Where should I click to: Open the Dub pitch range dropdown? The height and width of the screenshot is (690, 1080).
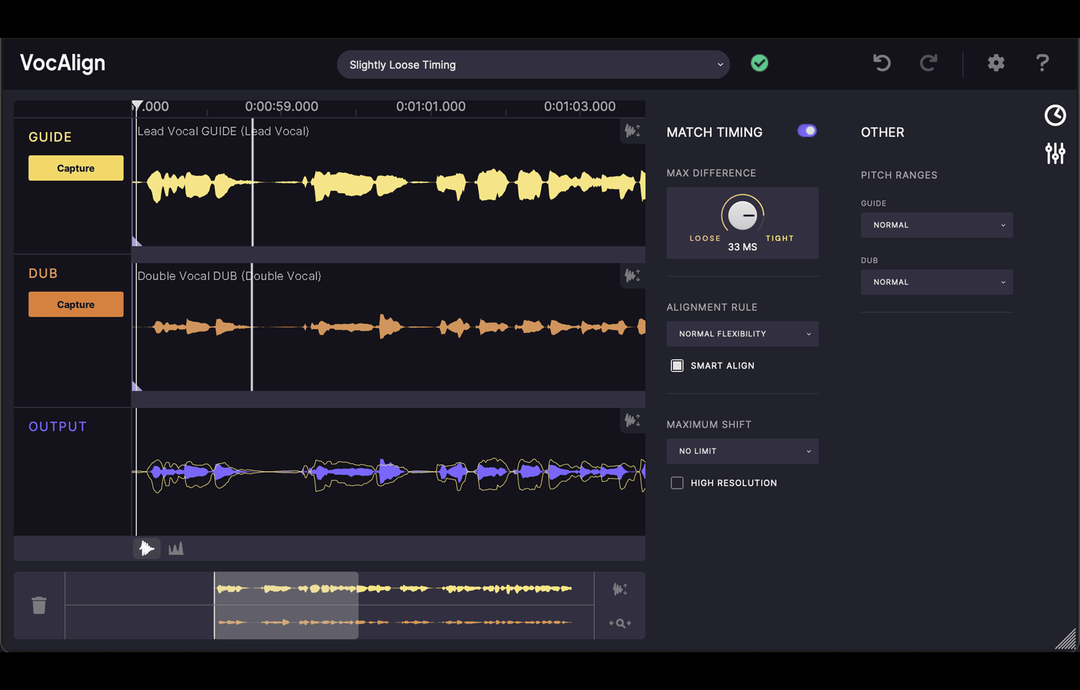coord(937,282)
